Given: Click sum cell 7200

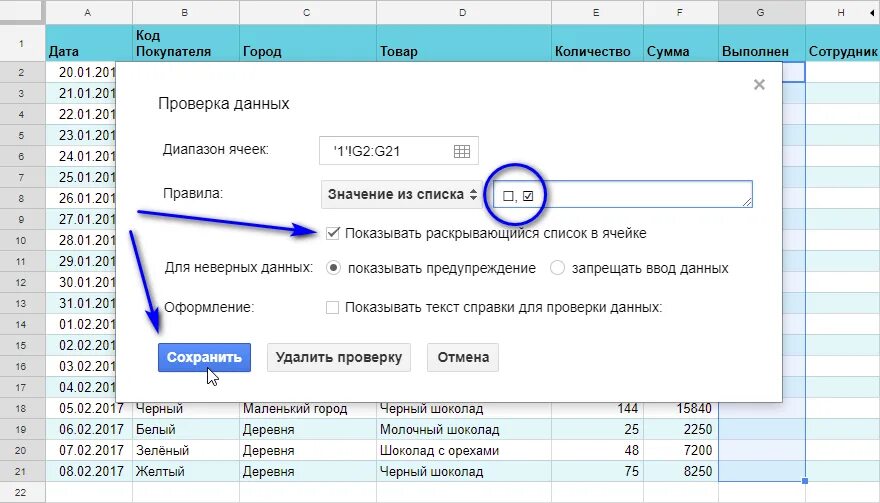Looking at the screenshot, I should pyautogui.click(x=681, y=450).
